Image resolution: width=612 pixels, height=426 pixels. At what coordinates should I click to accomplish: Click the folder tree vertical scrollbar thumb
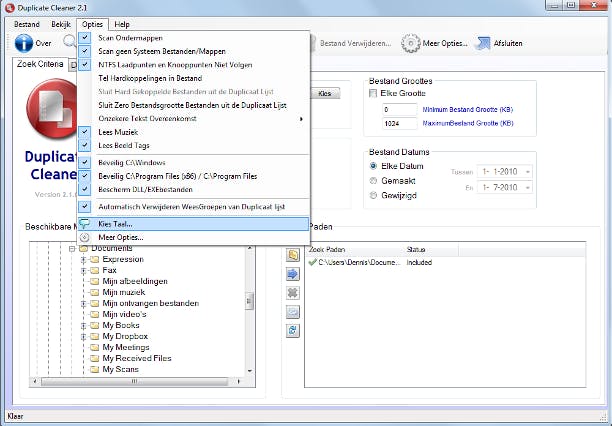[x=249, y=301]
